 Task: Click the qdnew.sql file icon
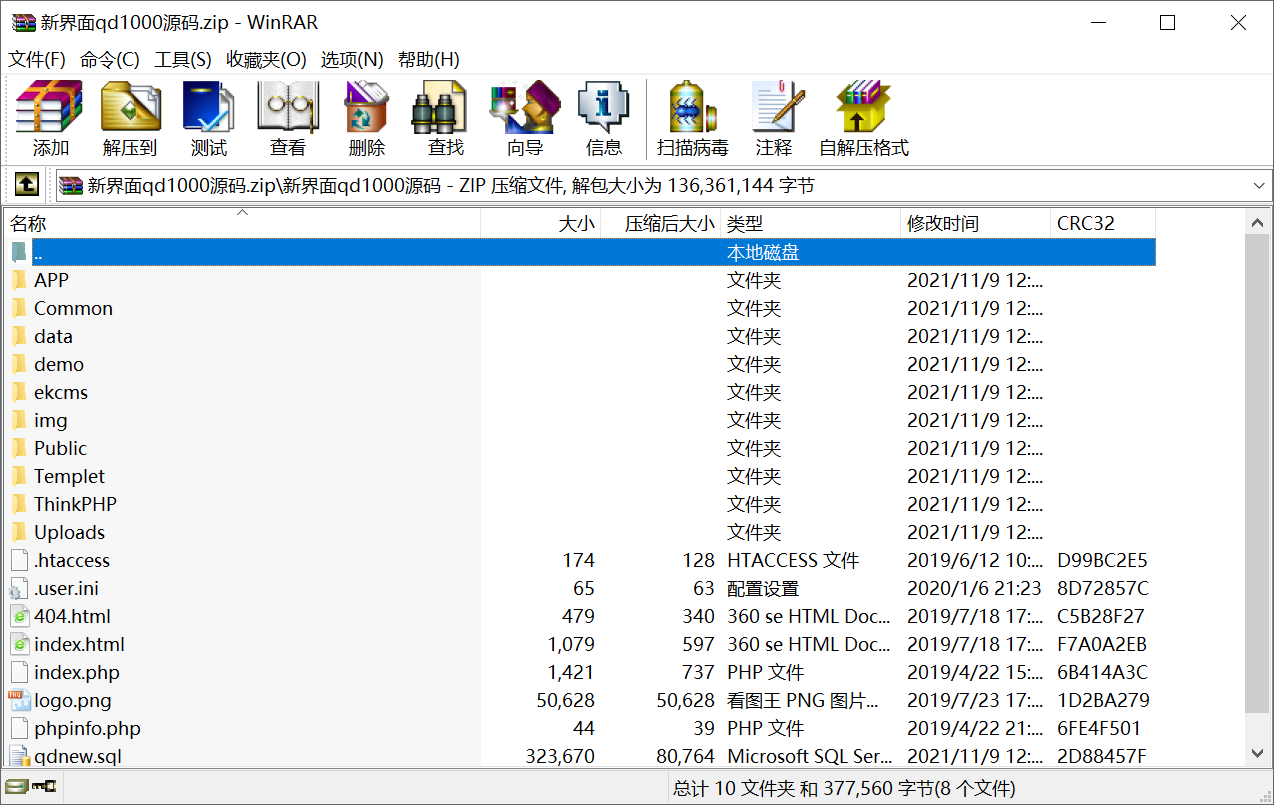click(19, 756)
